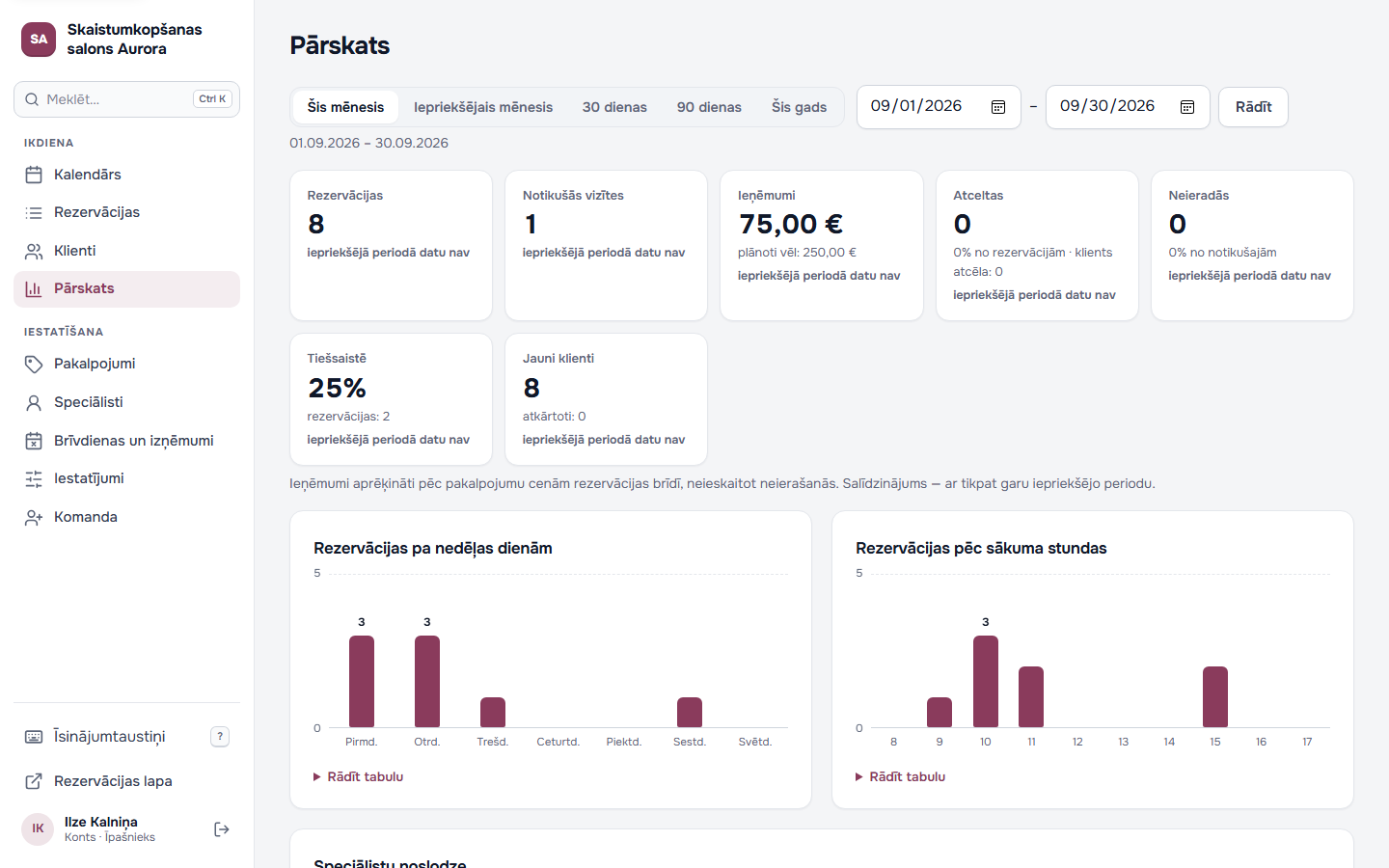Screen dimensions: 1389x868
Task: Click the Pirmd. bar in weekday chart
Action: point(362,681)
